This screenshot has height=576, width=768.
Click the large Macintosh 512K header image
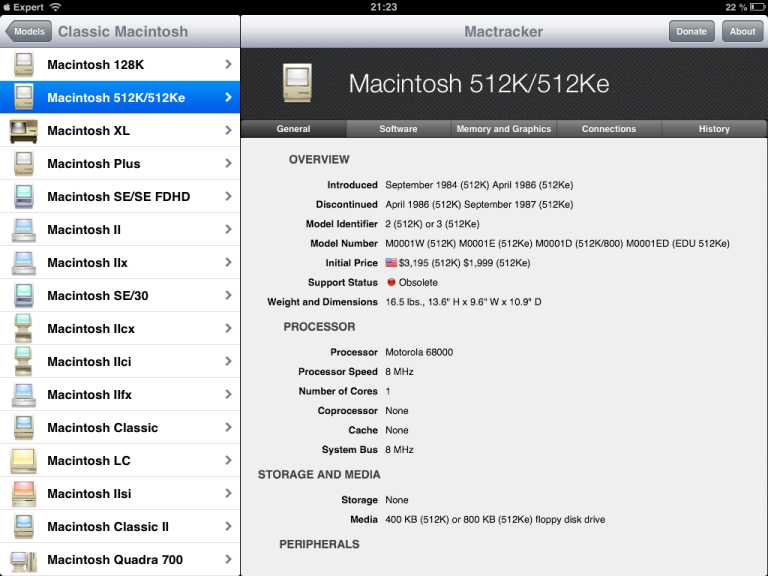point(297,82)
